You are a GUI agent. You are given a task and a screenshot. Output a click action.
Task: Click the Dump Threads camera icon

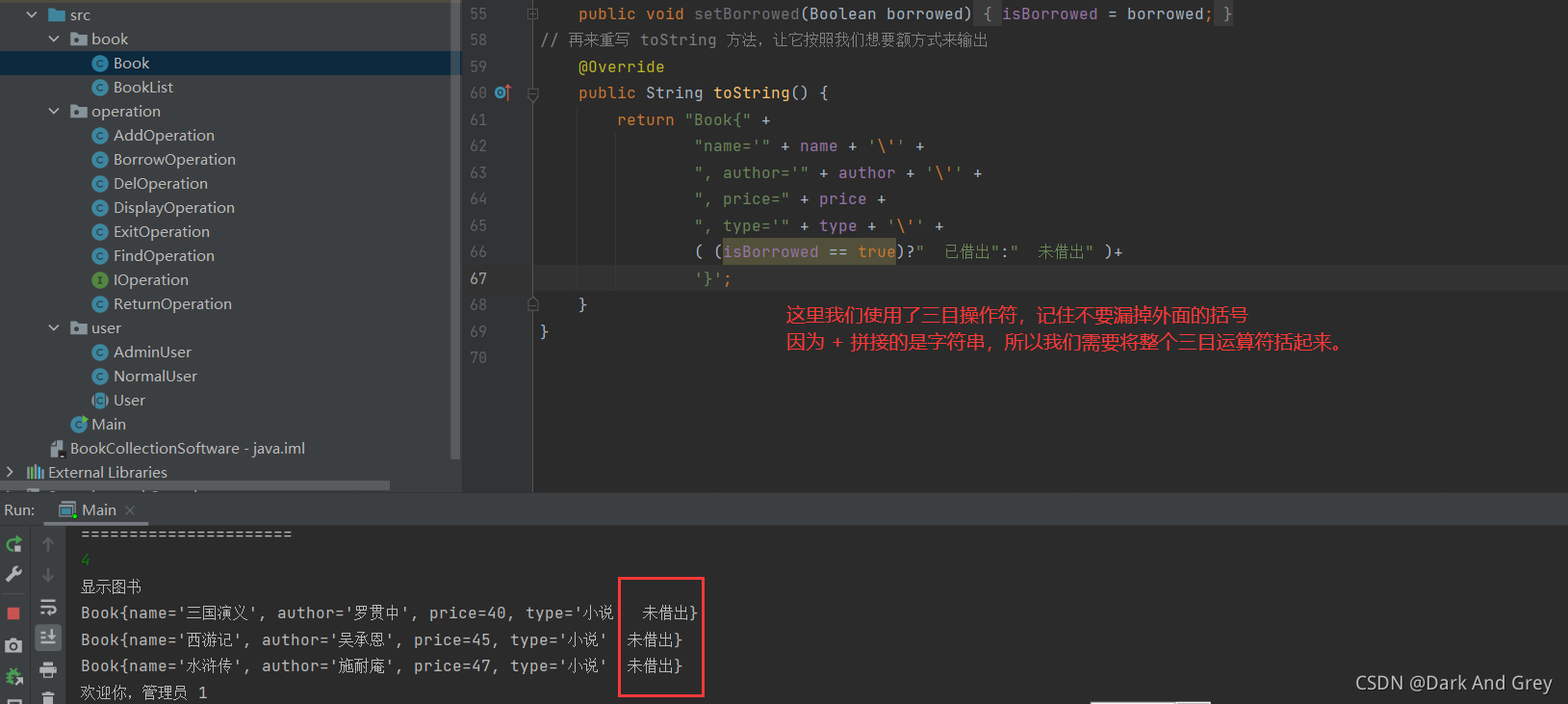pyautogui.click(x=13, y=645)
